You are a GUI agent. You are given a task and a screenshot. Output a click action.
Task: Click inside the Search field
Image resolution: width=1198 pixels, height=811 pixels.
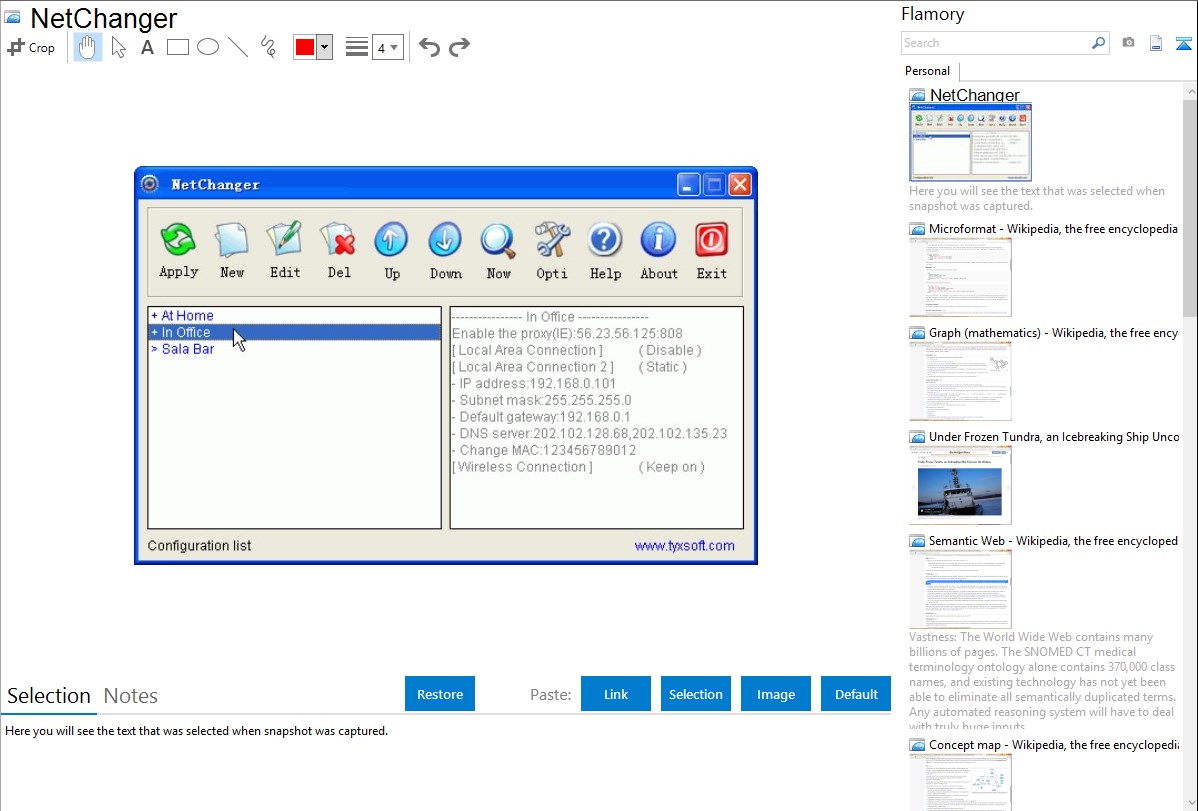pos(995,43)
